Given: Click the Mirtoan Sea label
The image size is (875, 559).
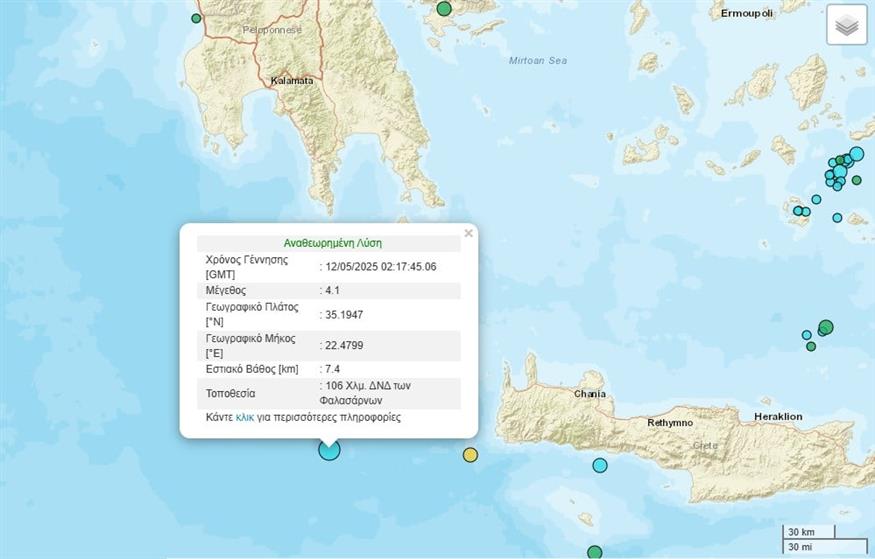Looking at the screenshot, I should (537, 61).
